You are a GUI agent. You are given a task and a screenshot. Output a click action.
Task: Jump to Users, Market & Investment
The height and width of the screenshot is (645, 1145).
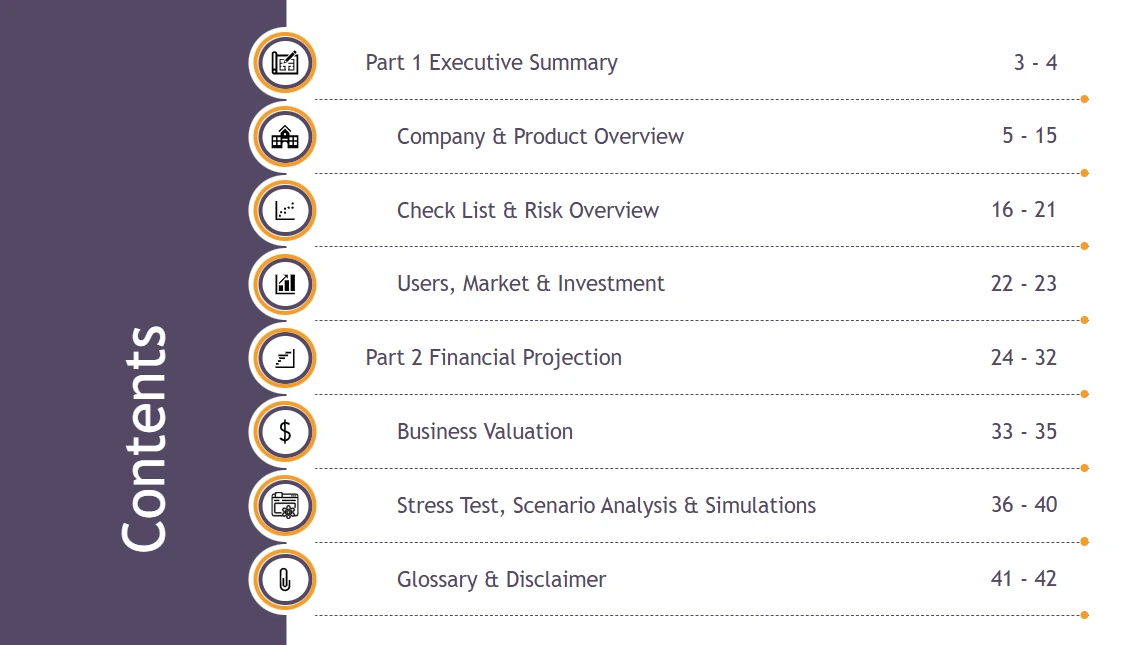(x=530, y=284)
